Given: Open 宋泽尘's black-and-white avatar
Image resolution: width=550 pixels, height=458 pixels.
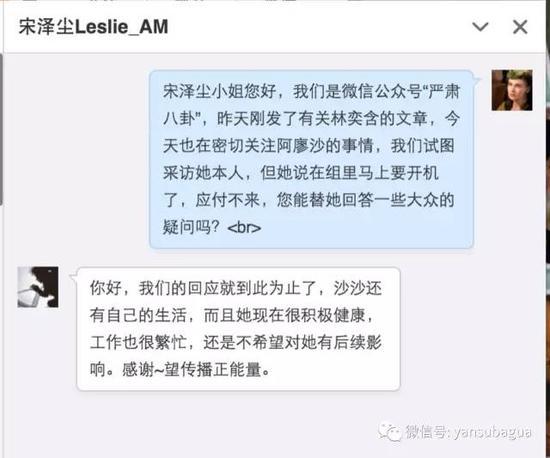Looking at the screenshot, I should point(38,287).
